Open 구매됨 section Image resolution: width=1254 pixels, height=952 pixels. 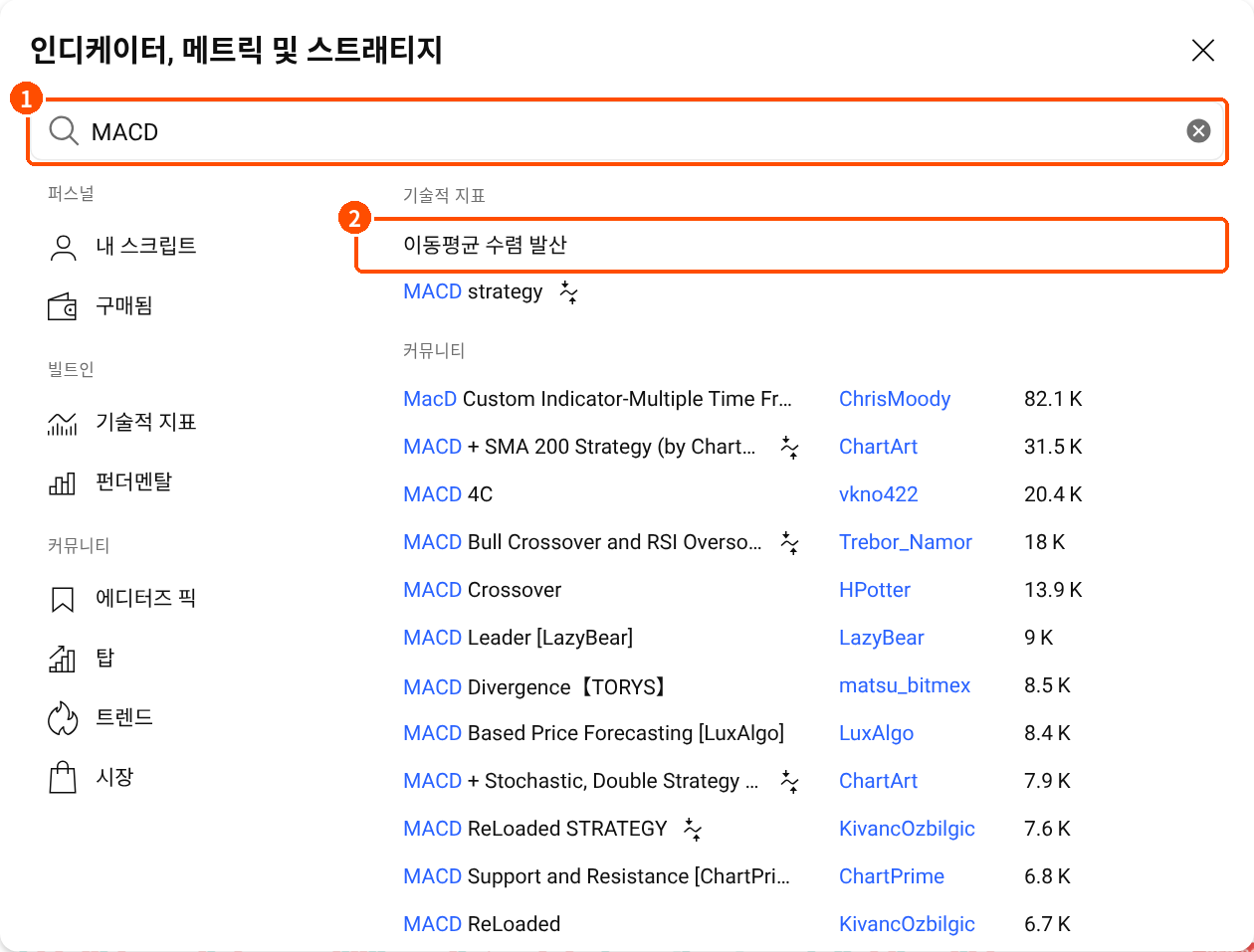(124, 305)
